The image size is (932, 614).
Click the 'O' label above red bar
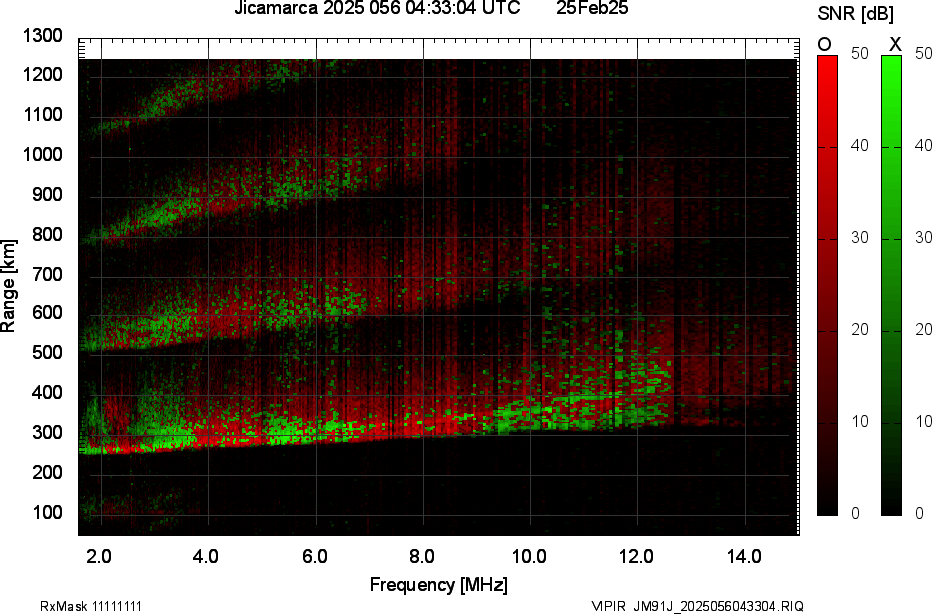(x=824, y=45)
